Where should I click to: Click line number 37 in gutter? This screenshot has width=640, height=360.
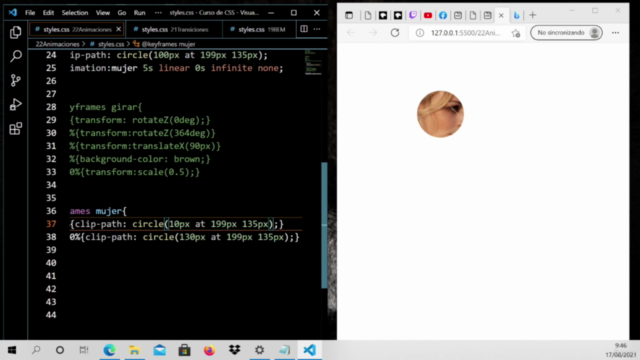[x=51, y=224]
